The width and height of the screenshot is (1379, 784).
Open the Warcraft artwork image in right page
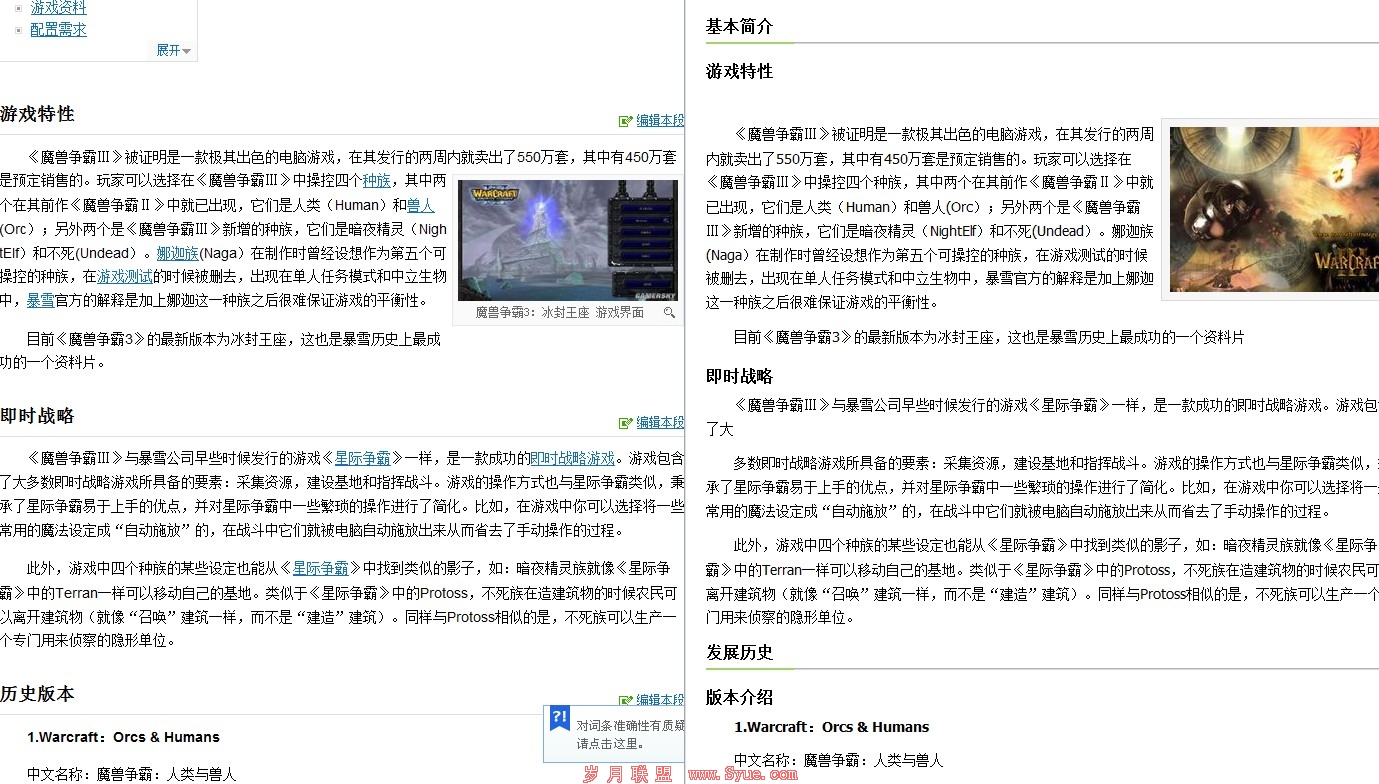pos(1274,210)
